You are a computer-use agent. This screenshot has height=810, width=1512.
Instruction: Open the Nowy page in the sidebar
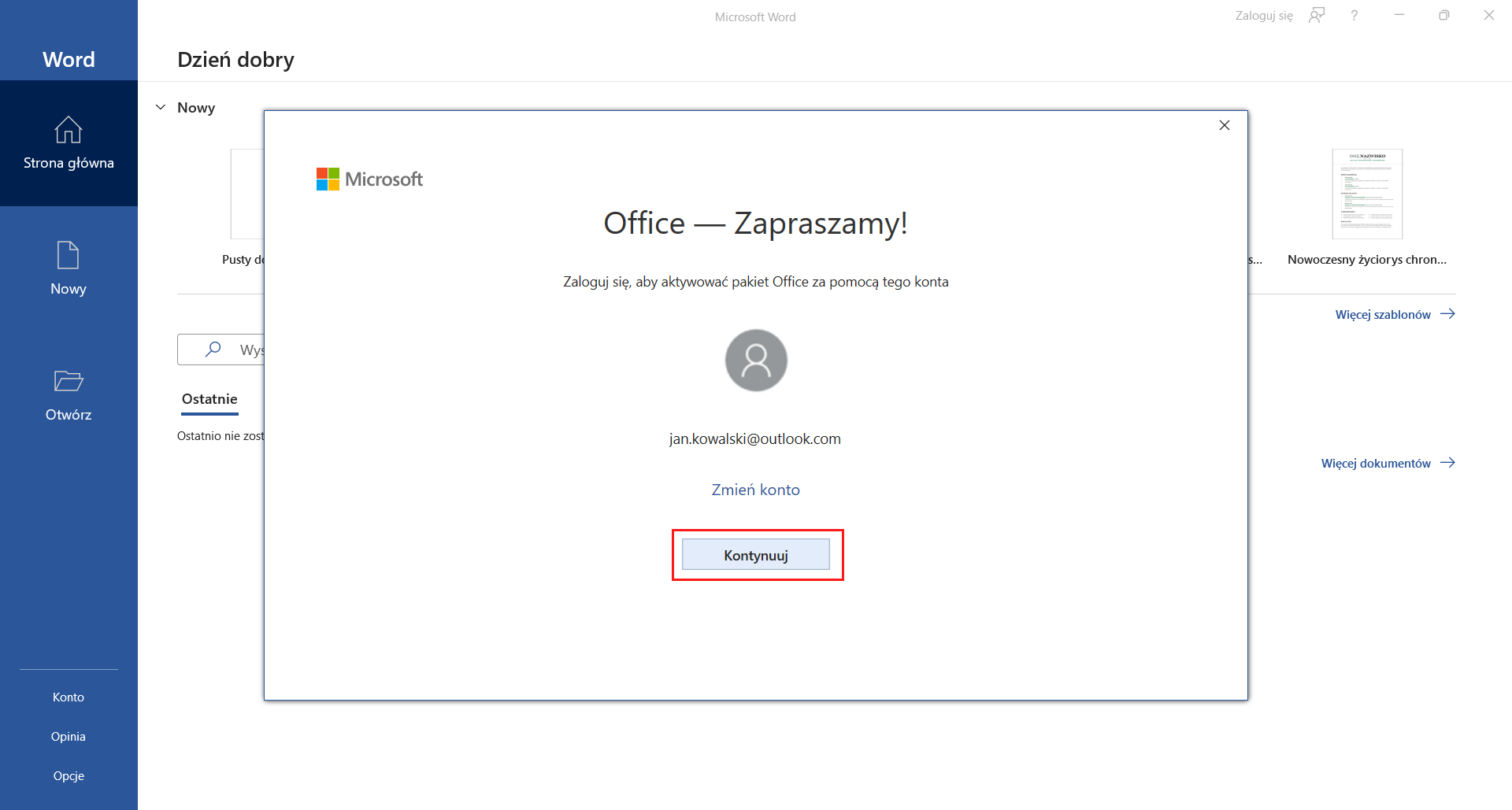pyautogui.click(x=69, y=269)
